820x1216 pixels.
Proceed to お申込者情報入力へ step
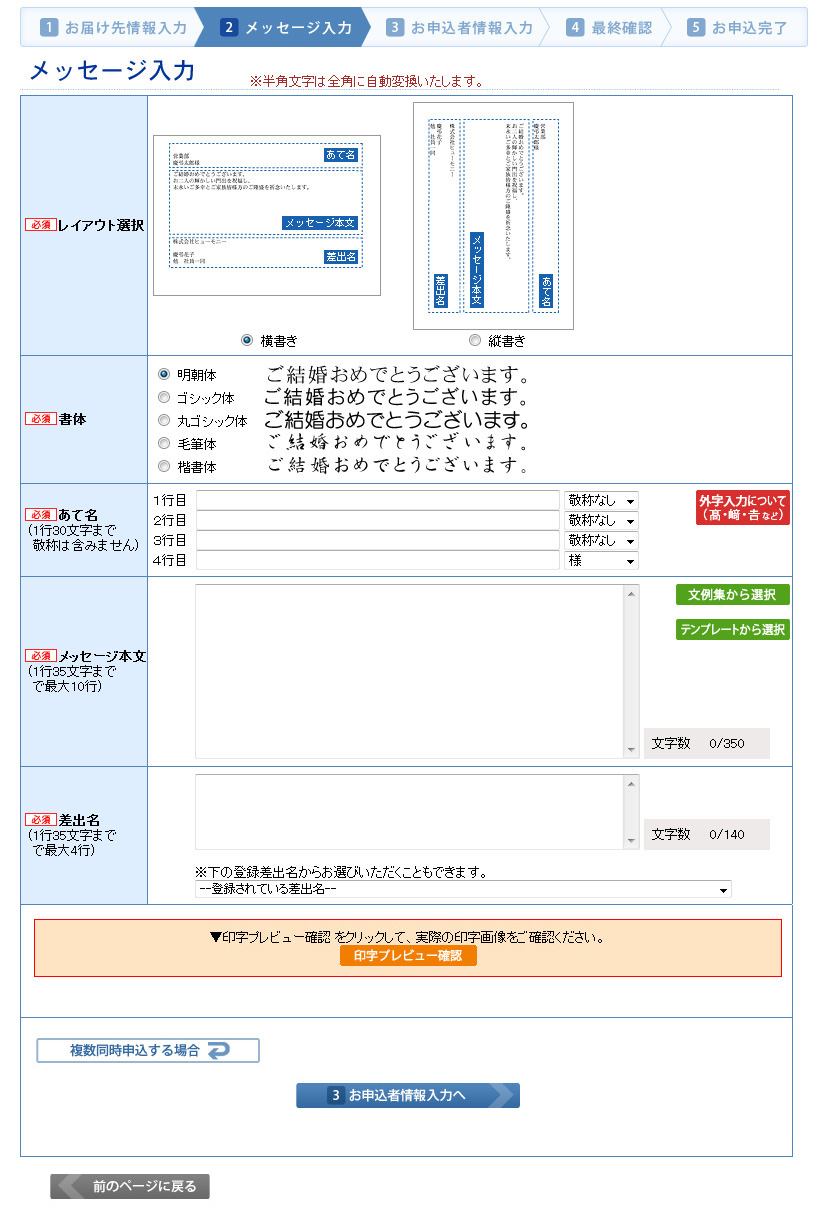pyautogui.click(x=407, y=1095)
